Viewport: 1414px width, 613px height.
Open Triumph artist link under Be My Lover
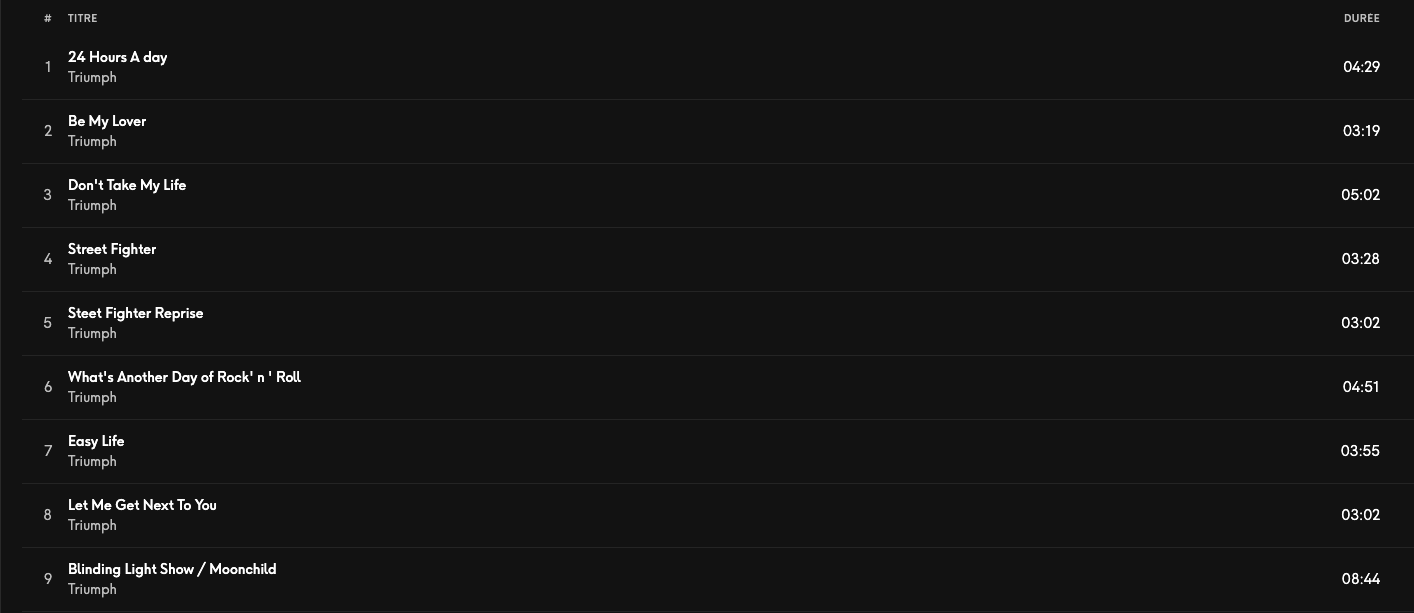click(x=92, y=141)
